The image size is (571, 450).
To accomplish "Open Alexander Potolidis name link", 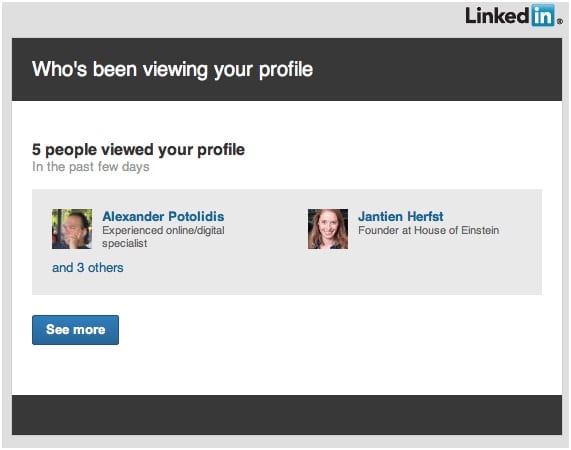I will [x=163, y=216].
